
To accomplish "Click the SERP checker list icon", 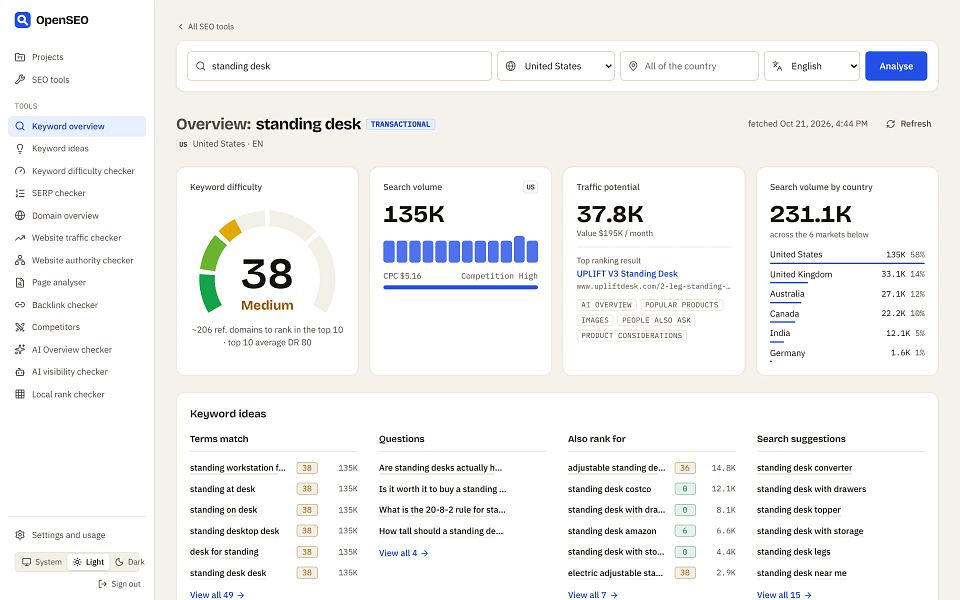I will [20, 193].
